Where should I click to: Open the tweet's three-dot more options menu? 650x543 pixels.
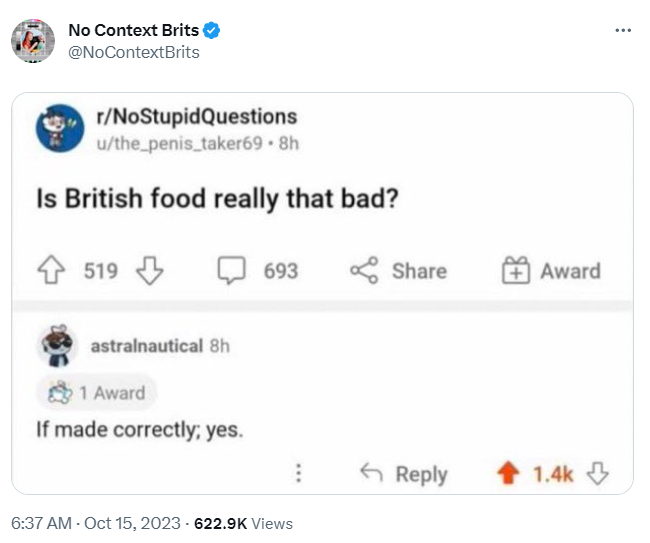623,31
